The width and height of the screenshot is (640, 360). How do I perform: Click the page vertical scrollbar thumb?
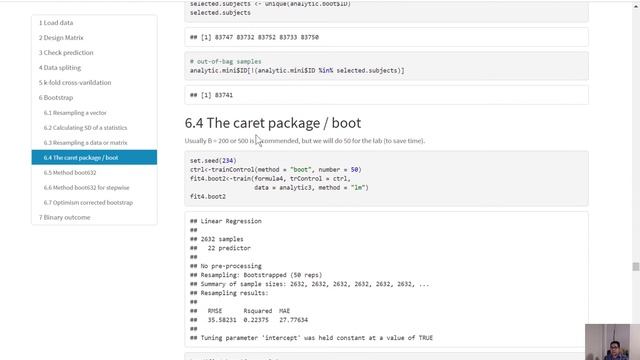(636, 267)
